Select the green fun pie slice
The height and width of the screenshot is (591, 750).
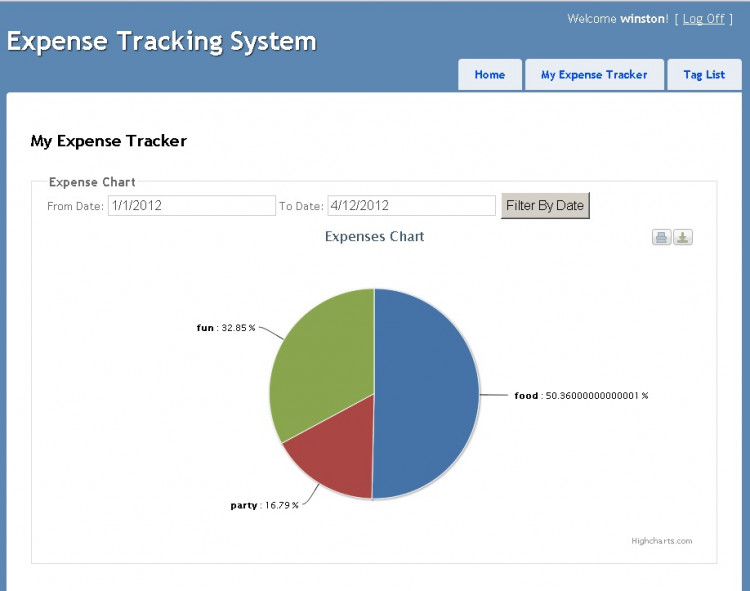click(320, 360)
